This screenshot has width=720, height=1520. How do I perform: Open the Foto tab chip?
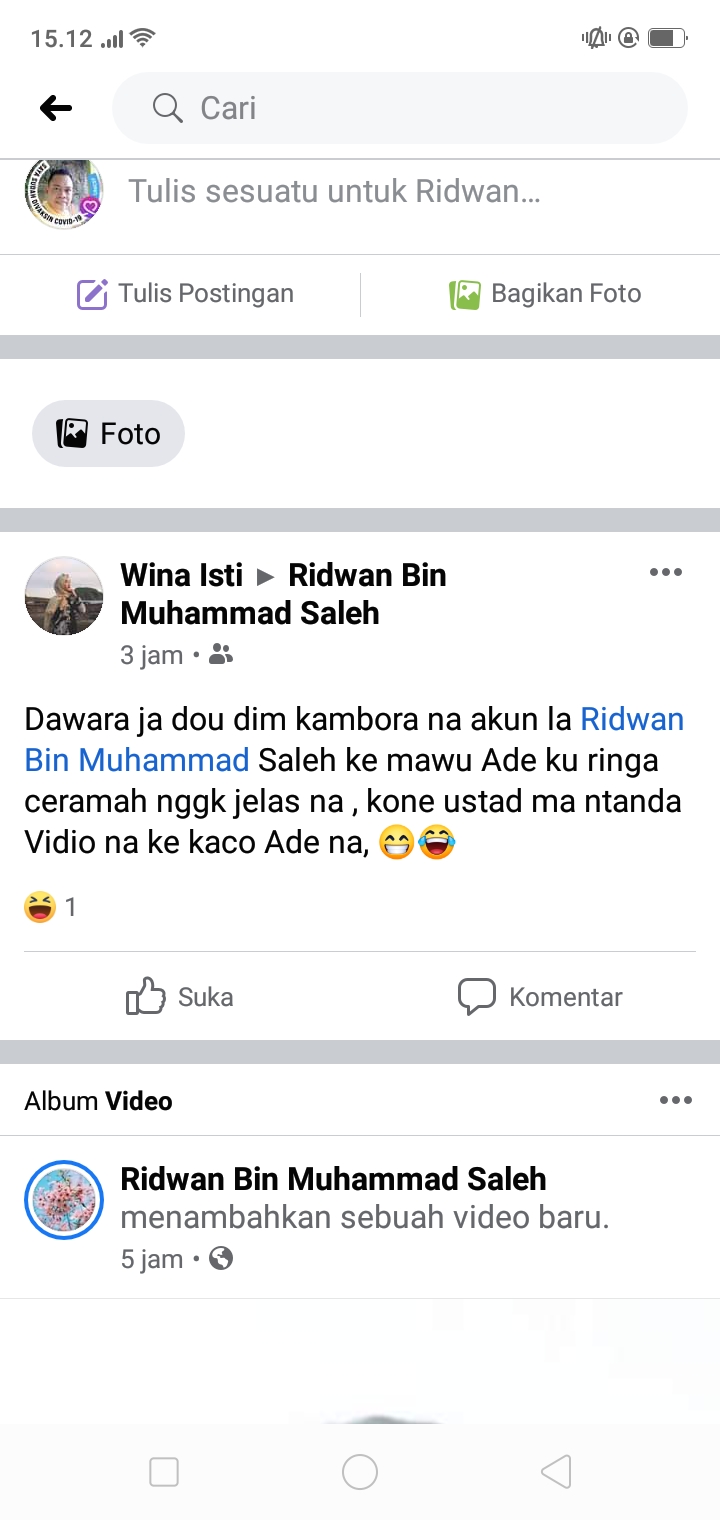point(108,433)
